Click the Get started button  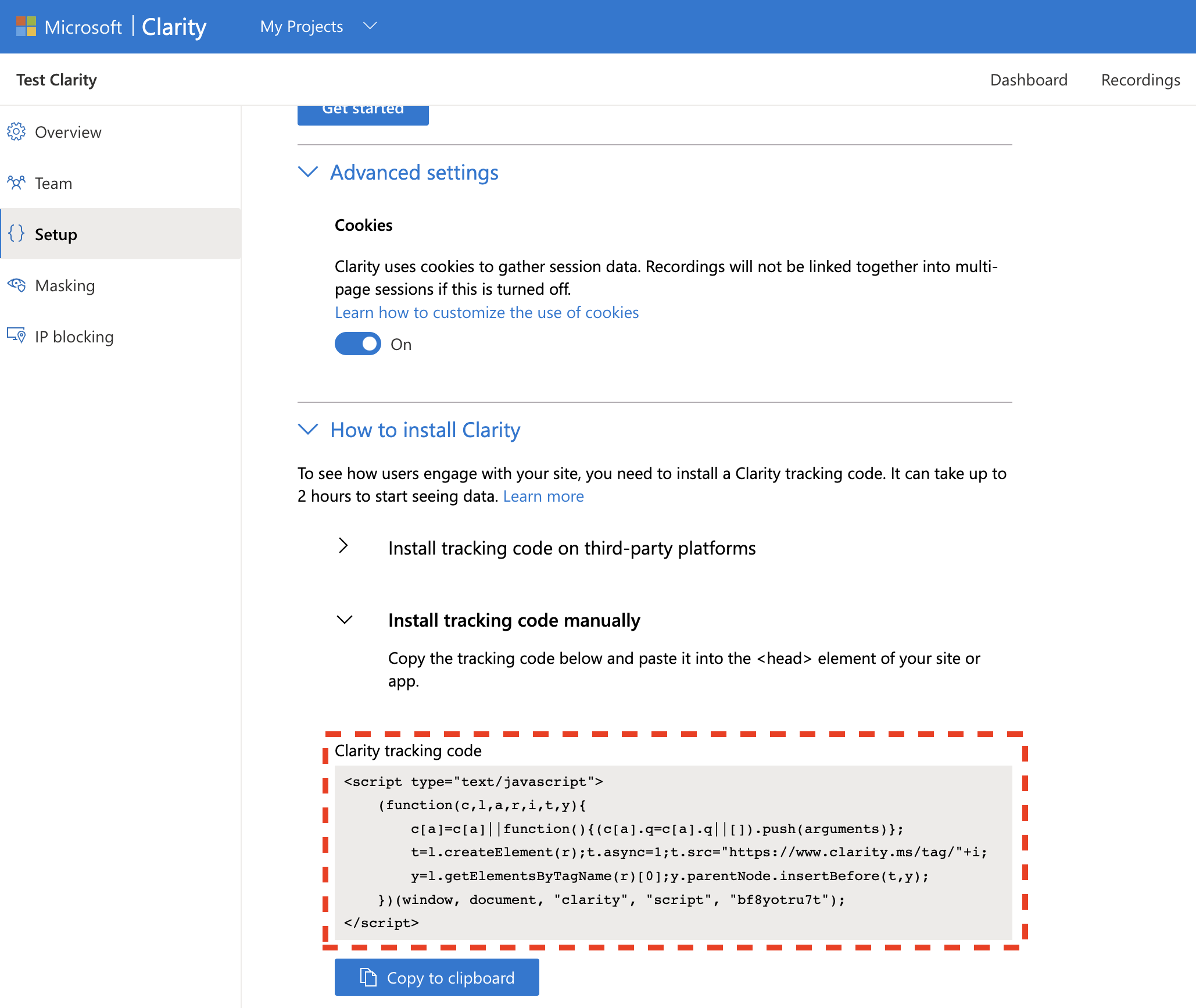click(x=363, y=115)
